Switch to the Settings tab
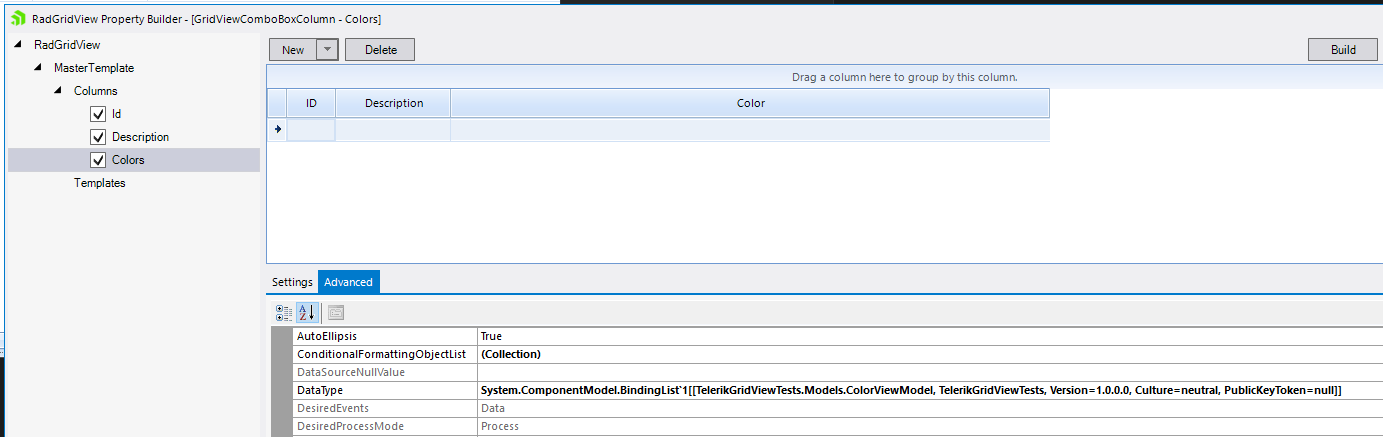Image resolution: width=1383 pixels, height=437 pixels. 292,282
